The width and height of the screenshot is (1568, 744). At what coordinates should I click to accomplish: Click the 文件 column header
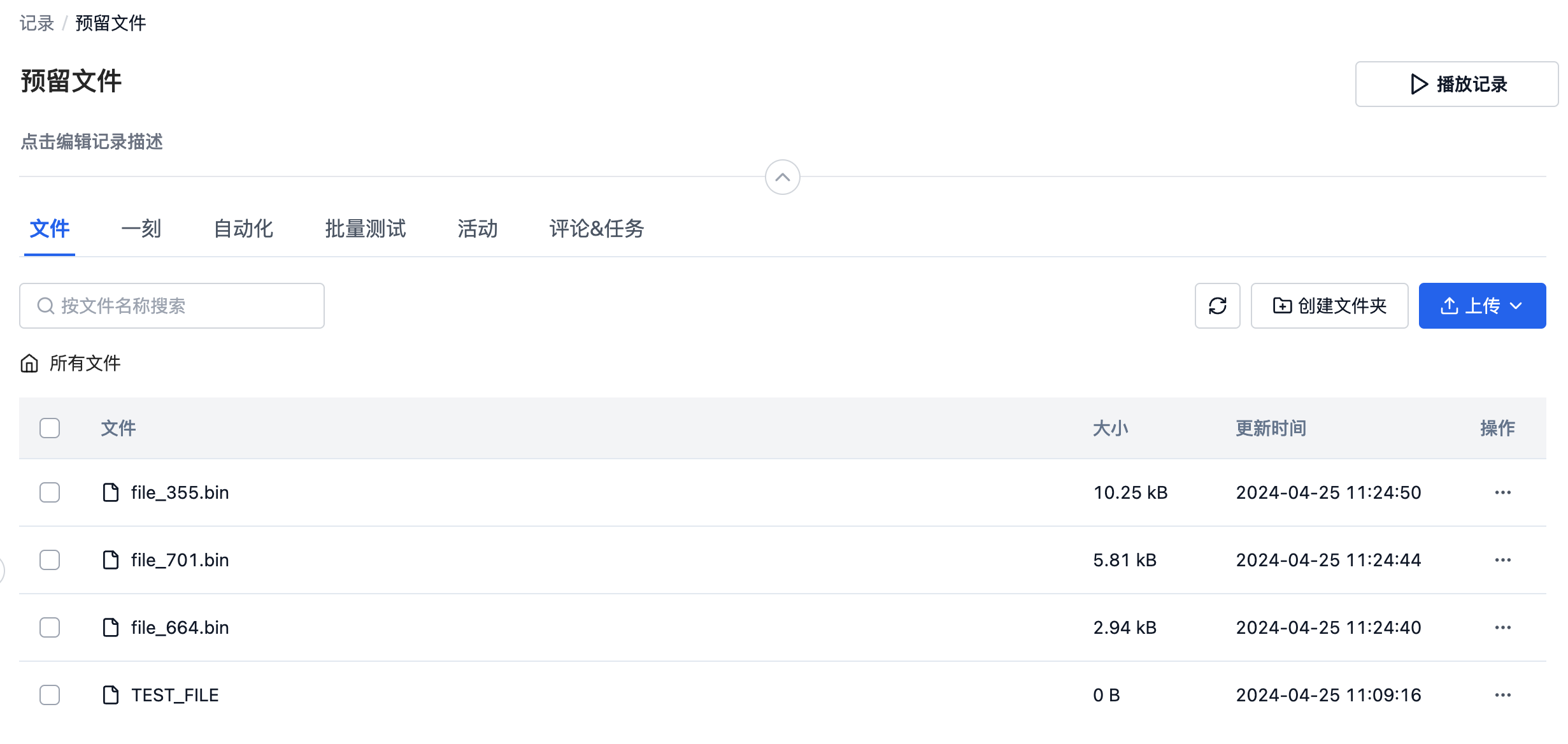pyautogui.click(x=118, y=428)
